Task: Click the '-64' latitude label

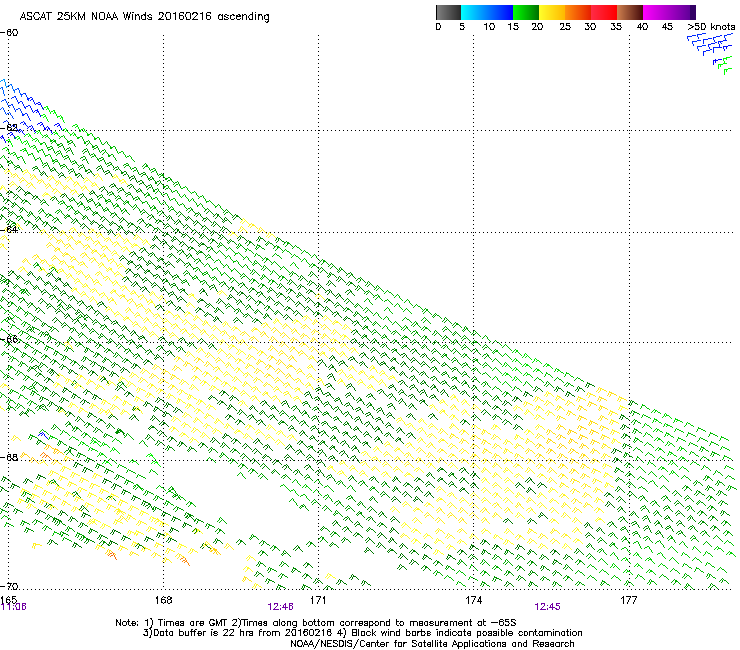Action: click(x=9, y=230)
